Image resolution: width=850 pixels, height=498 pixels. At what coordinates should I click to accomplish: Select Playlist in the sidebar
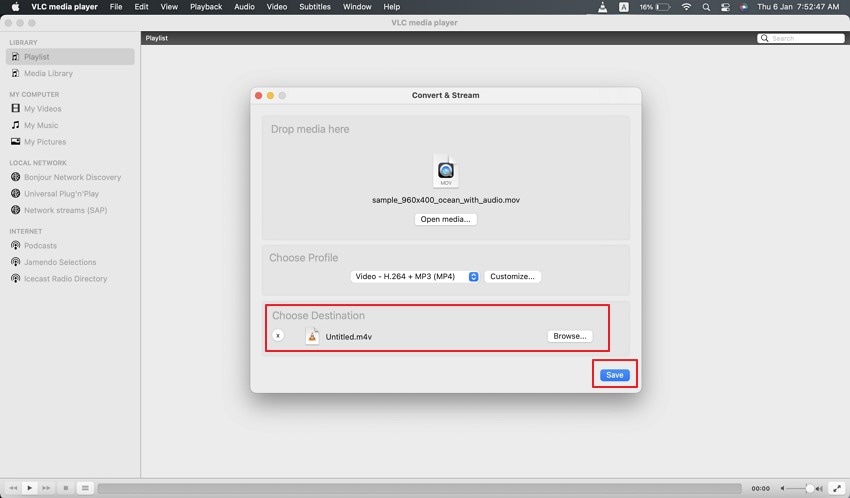[x=70, y=57]
